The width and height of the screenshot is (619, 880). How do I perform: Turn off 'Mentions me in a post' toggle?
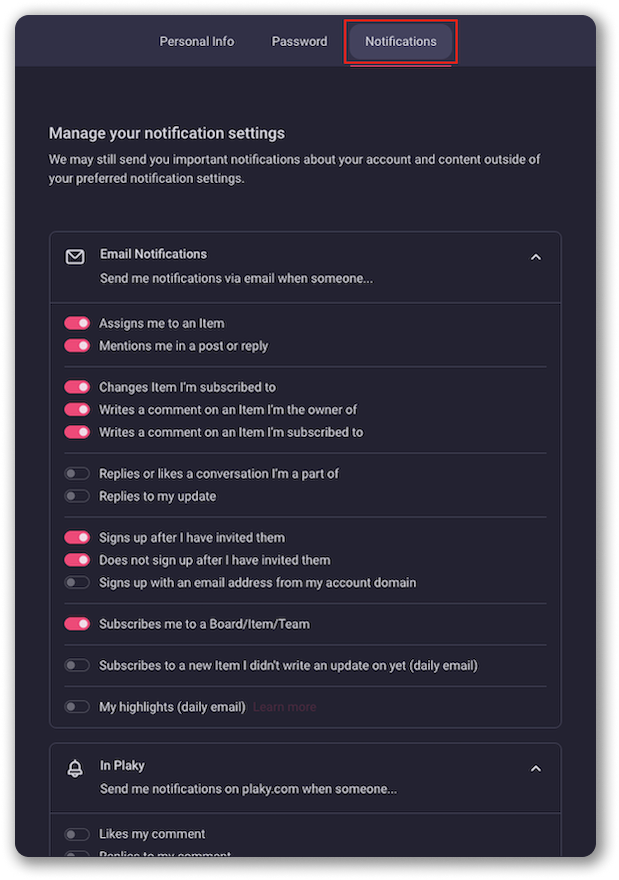77,346
